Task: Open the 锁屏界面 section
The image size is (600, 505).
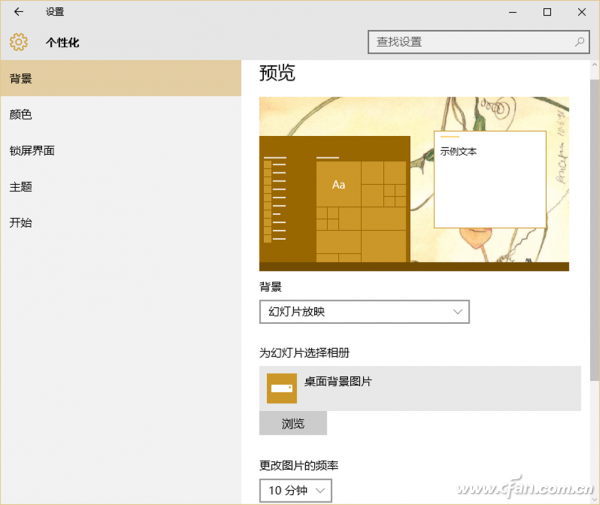Action: tap(121, 150)
